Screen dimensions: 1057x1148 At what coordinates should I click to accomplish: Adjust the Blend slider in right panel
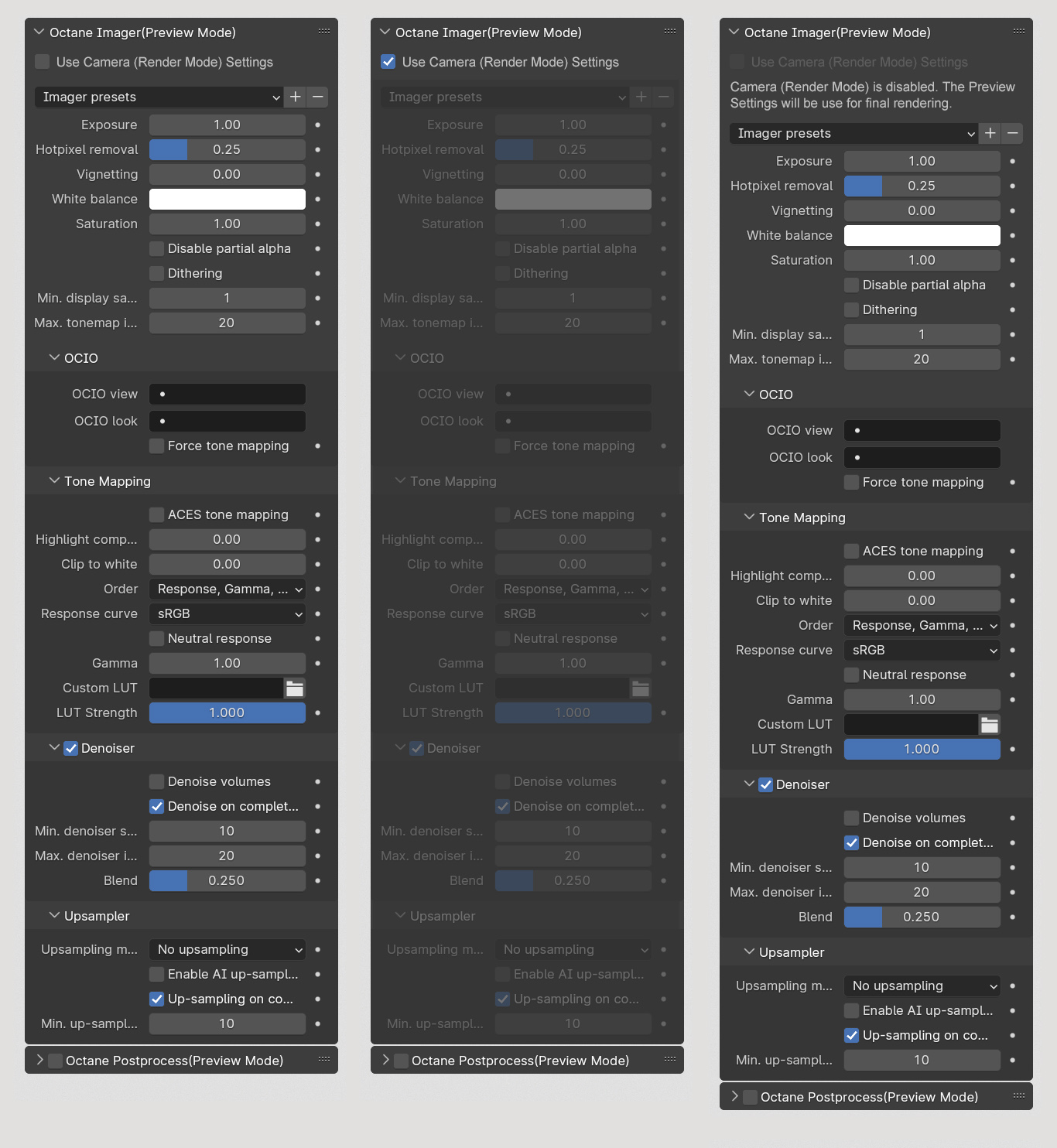922,917
